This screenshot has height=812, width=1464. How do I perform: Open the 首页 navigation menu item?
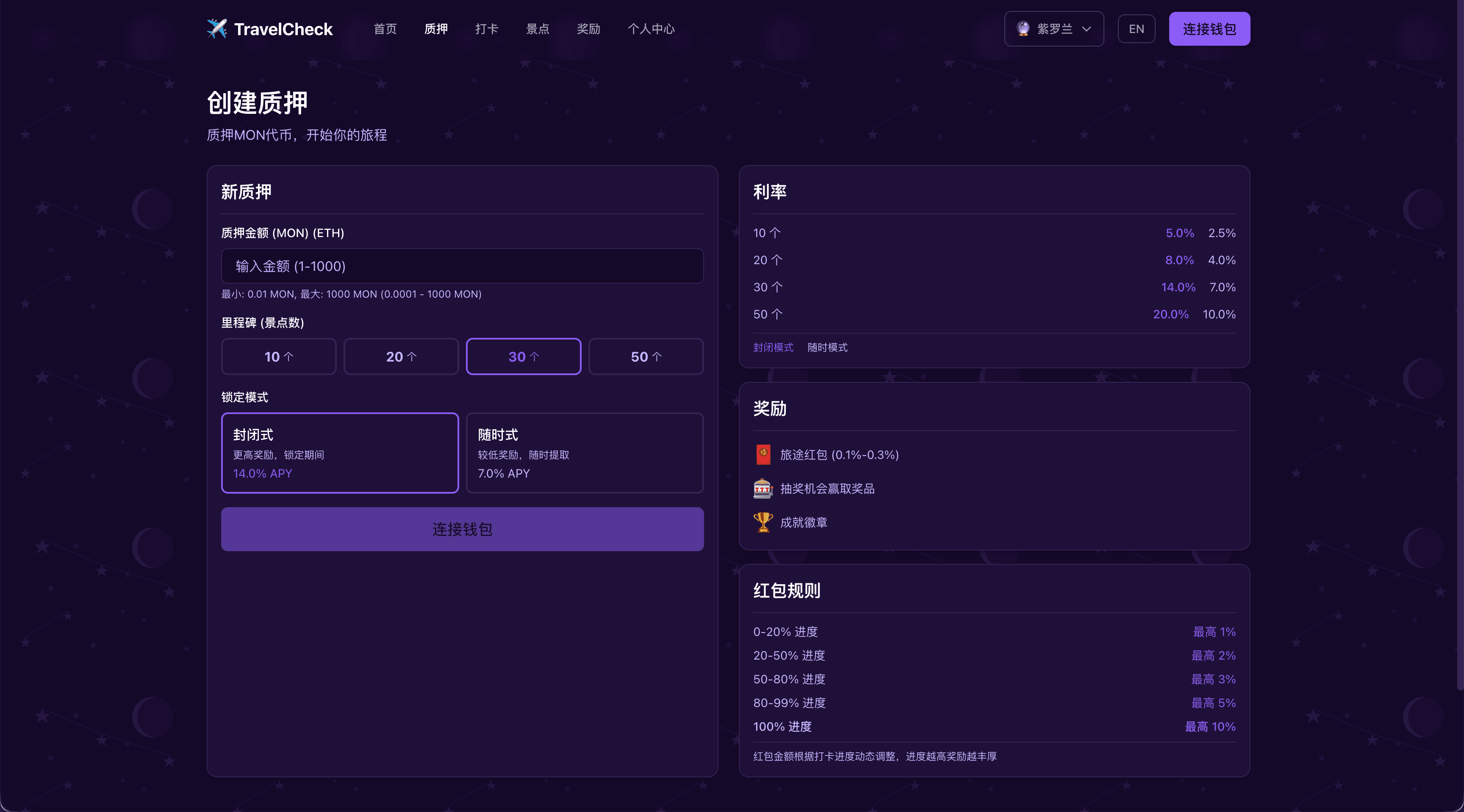pyautogui.click(x=384, y=28)
